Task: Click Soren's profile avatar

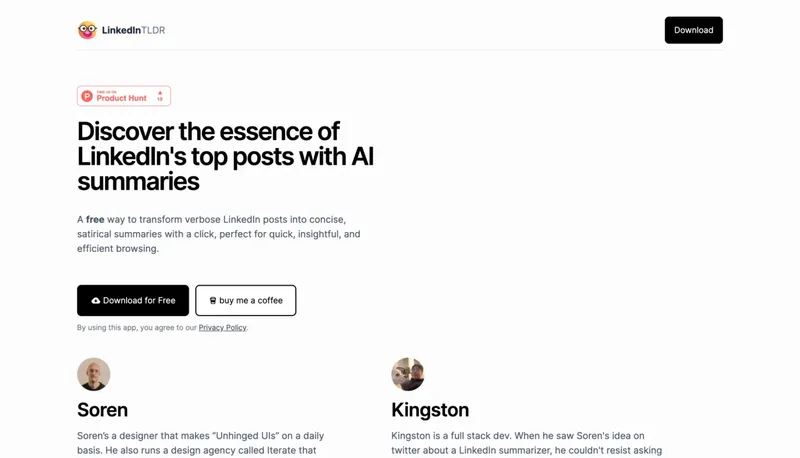Action: (94, 374)
